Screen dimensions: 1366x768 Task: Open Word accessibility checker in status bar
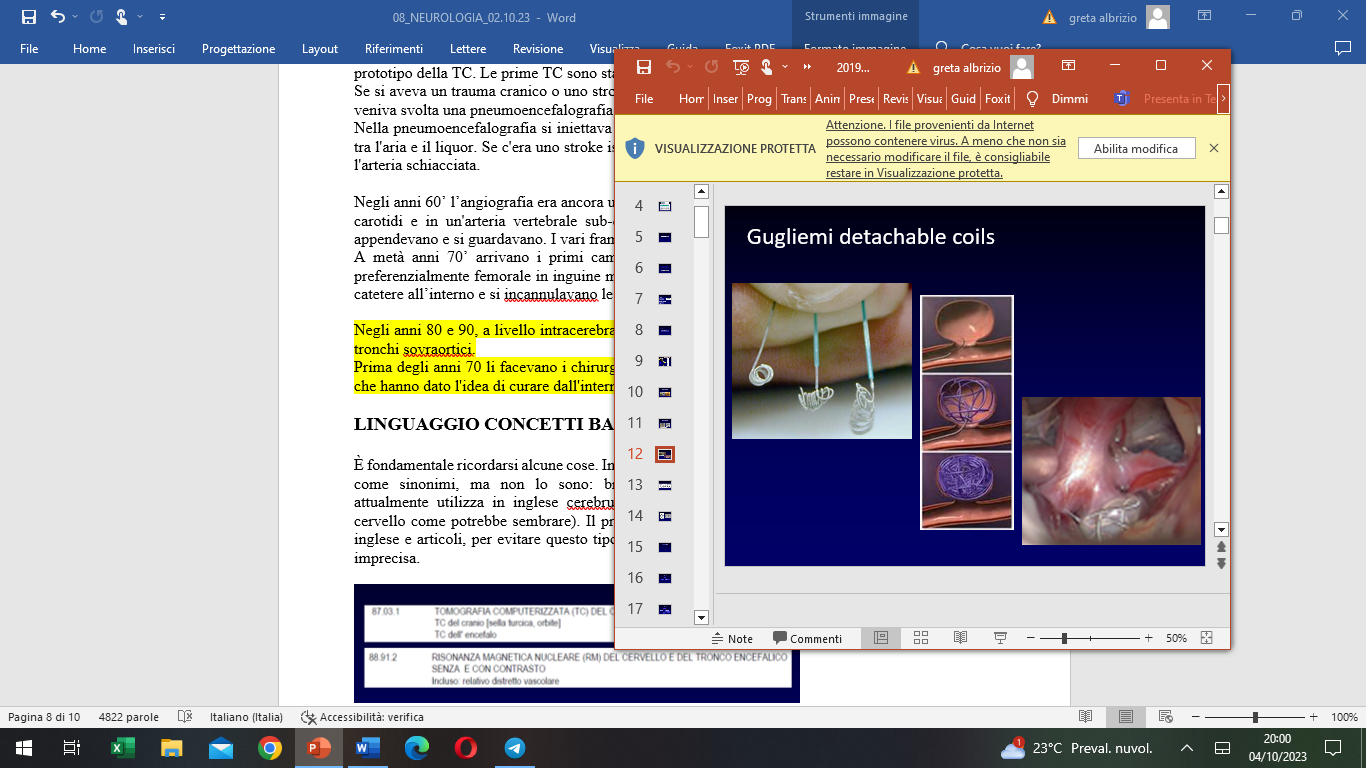(x=362, y=717)
